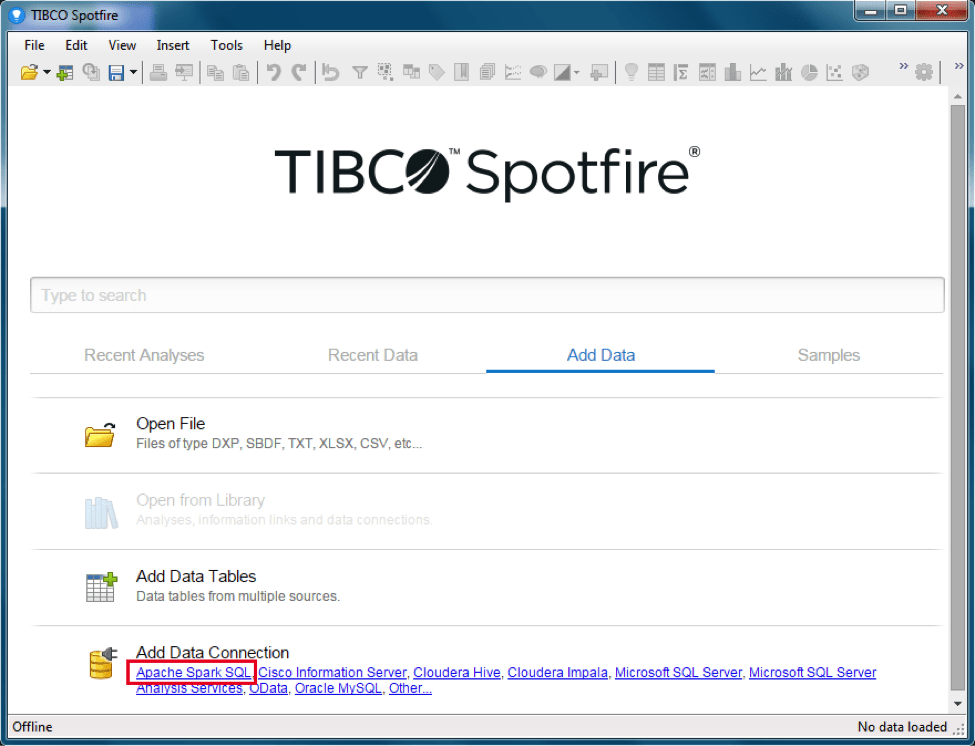Click the lightbulb Recommended visualizations icon
The width and height of the screenshot is (975, 746).
pos(631,73)
